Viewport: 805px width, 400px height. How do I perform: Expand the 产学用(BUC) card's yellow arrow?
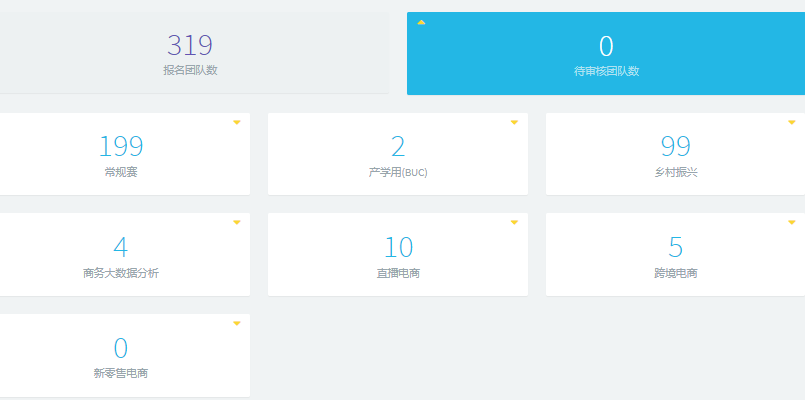pyautogui.click(x=514, y=122)
